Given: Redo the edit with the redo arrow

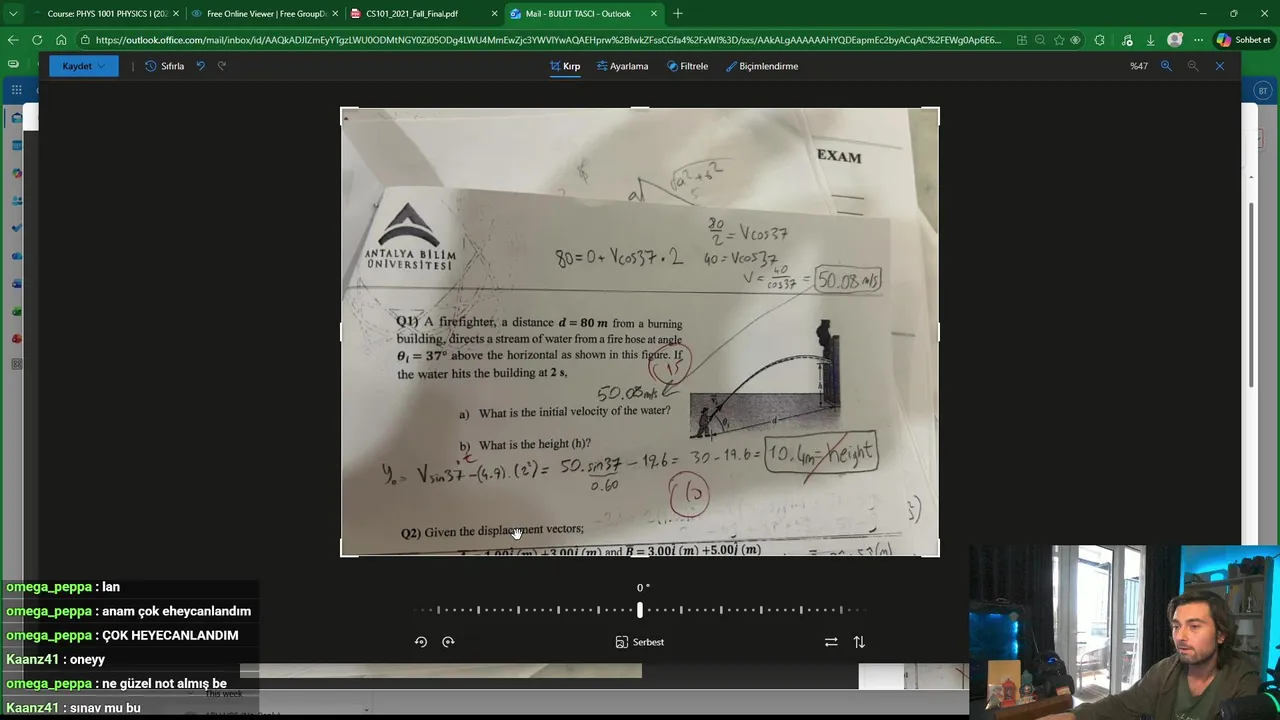Looking at the screenshot, I should coord(222,66).
